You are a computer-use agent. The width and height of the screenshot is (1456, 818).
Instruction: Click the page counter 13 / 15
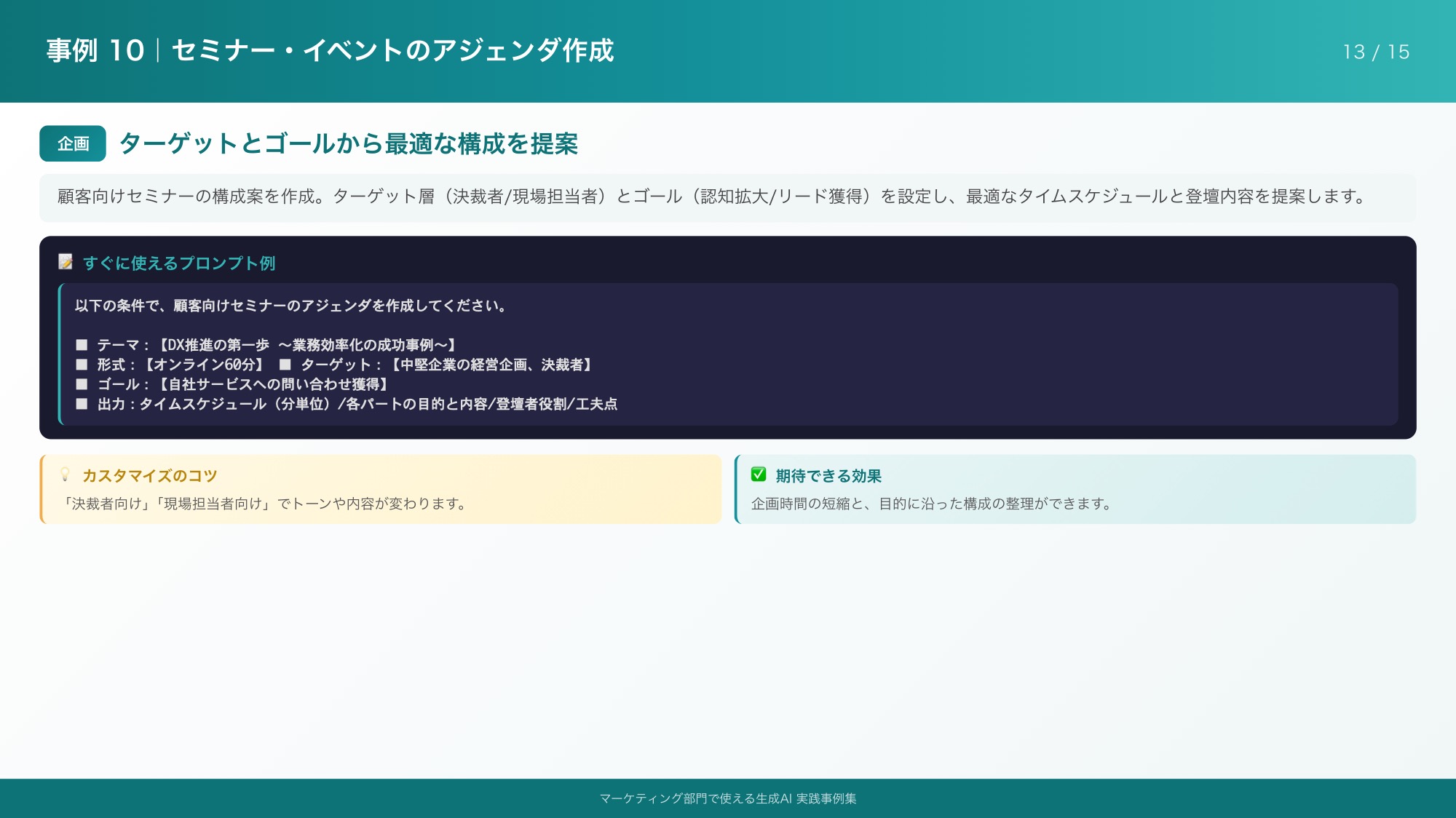point(1376,52)
